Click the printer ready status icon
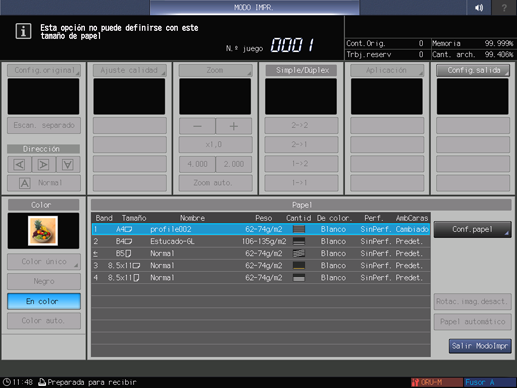This screenshot has width=517, height=388. pos(42,382)
